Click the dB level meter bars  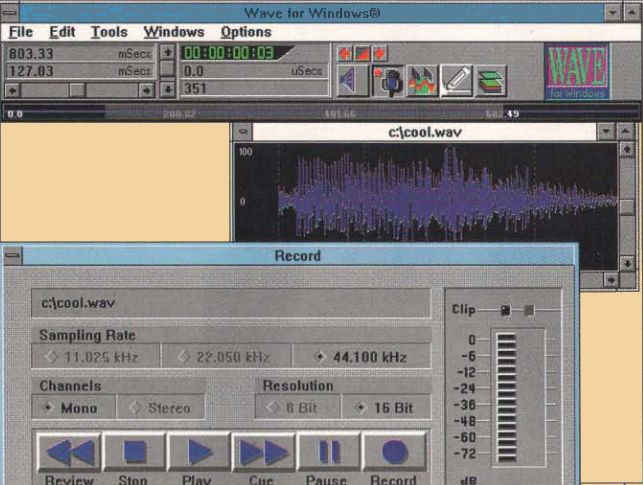point(506,397)
